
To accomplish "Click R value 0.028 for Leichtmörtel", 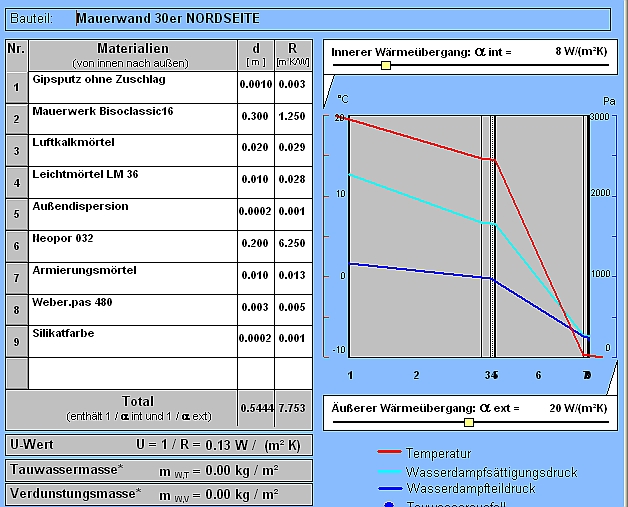I will pyautogui.click(x=293, y=180).
